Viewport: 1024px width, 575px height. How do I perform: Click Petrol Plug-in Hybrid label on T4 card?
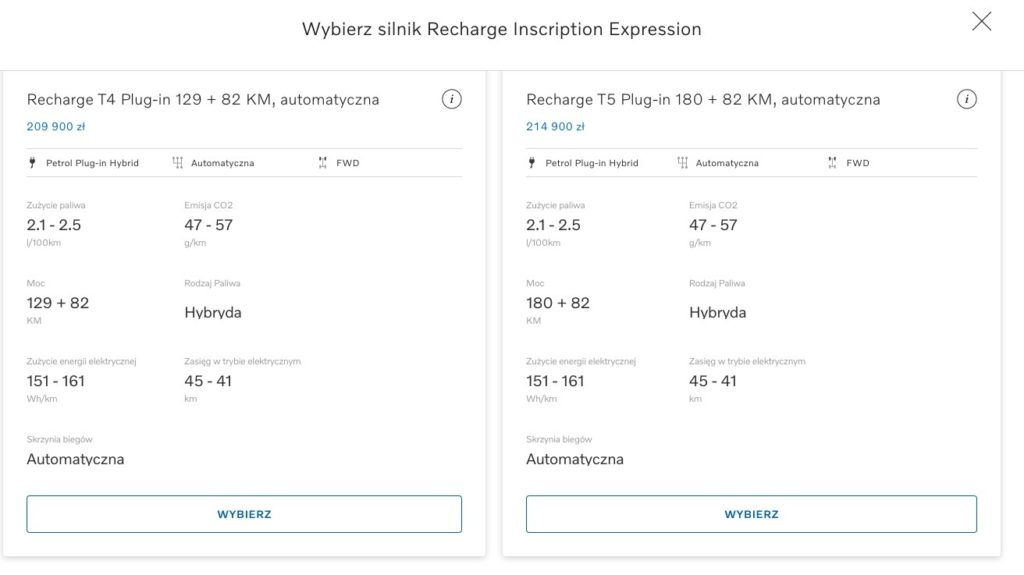click(x=92, y=163)
